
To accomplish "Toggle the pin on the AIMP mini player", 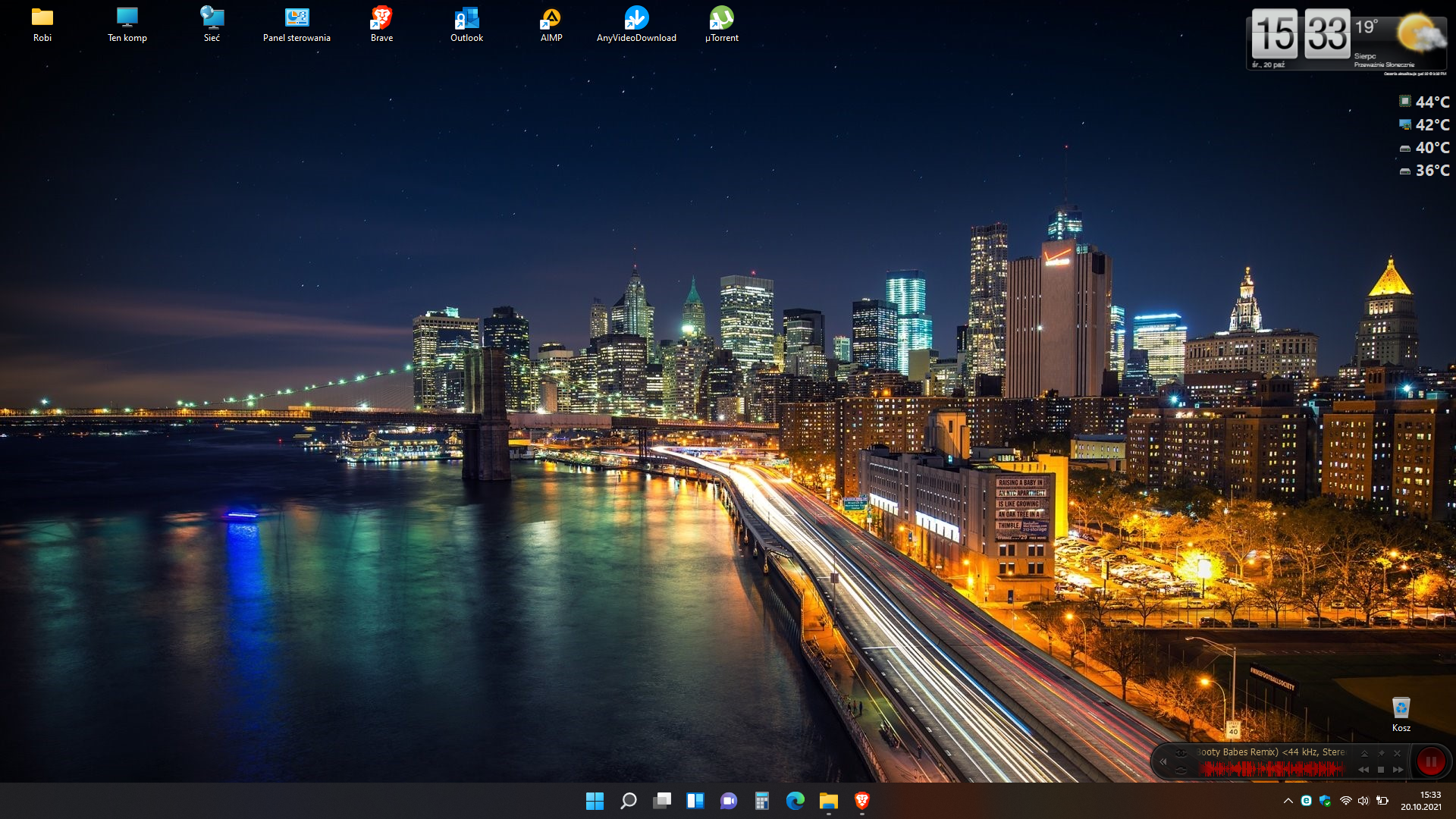I will [1381, 753].
